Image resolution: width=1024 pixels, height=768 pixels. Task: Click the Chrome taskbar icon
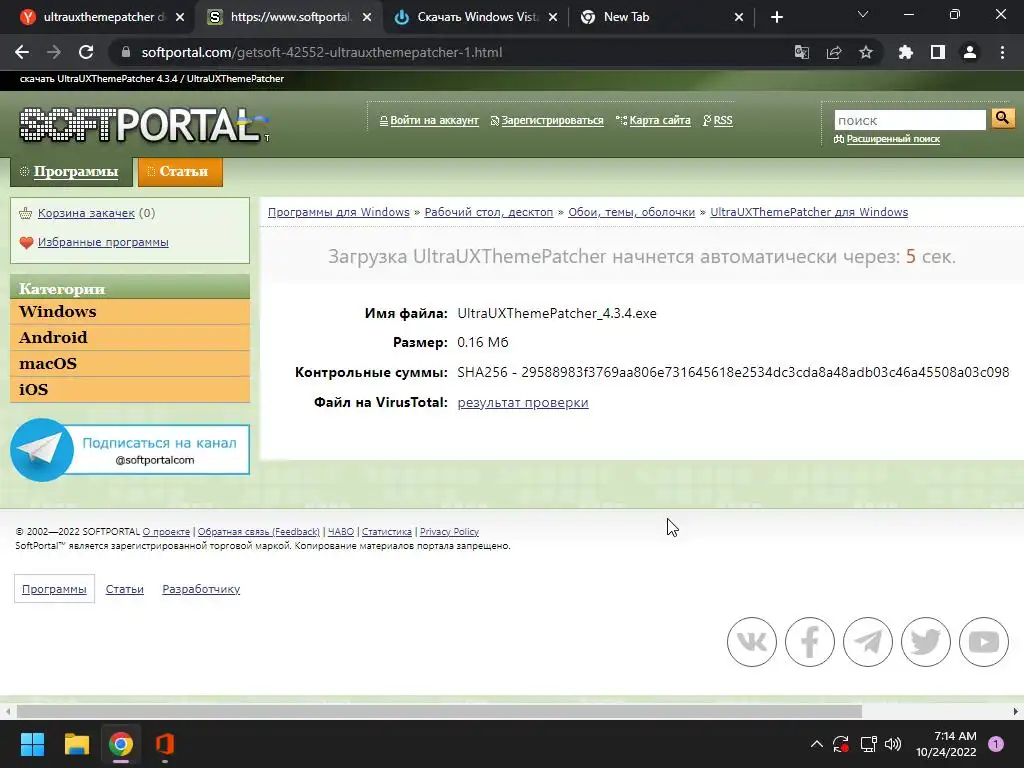(121, 744)
